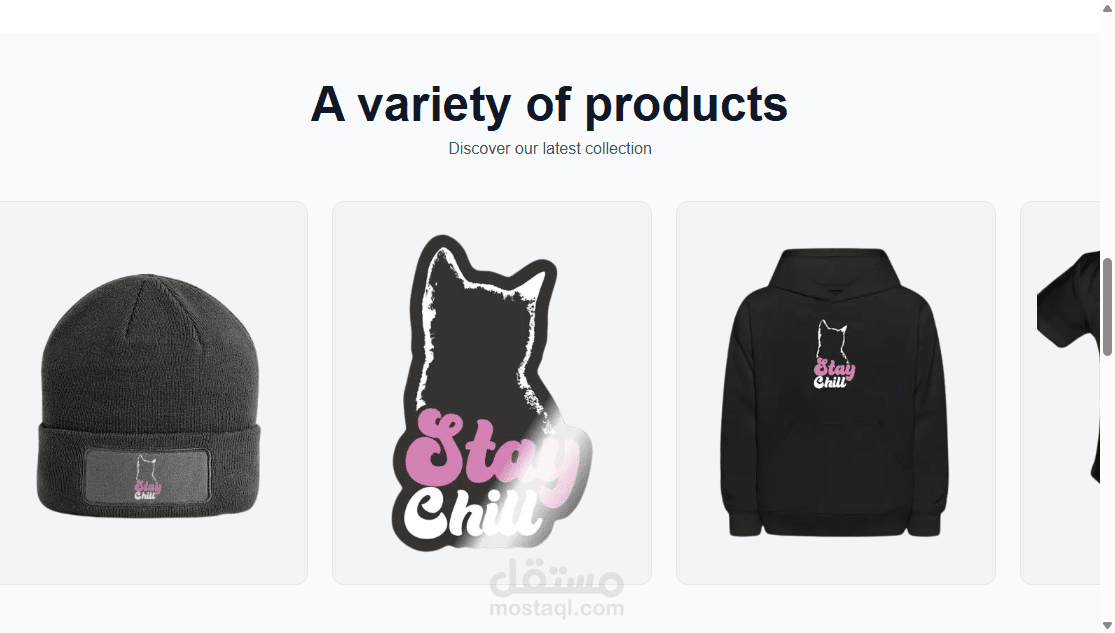
Task: Click the Stay Chill patch on the beanie
Action: pos(147,476)
